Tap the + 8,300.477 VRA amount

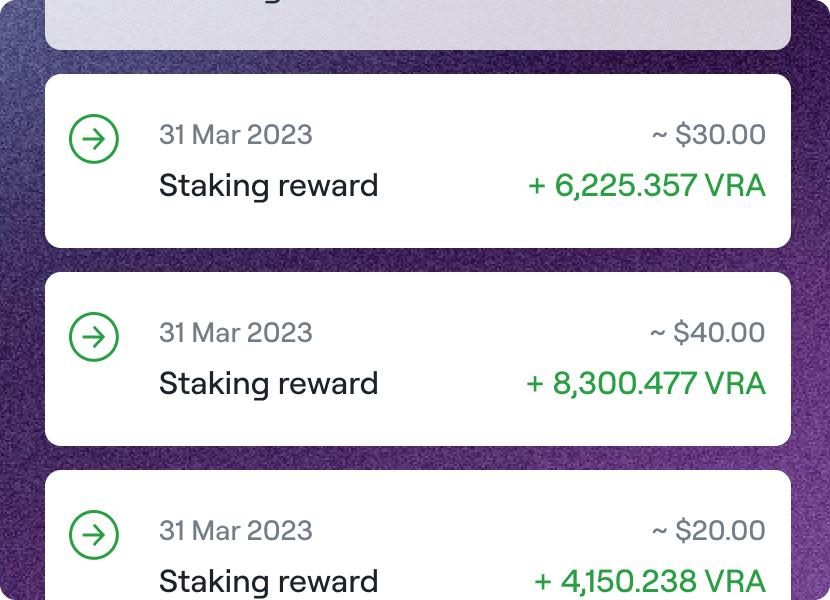tap(646, 384)
